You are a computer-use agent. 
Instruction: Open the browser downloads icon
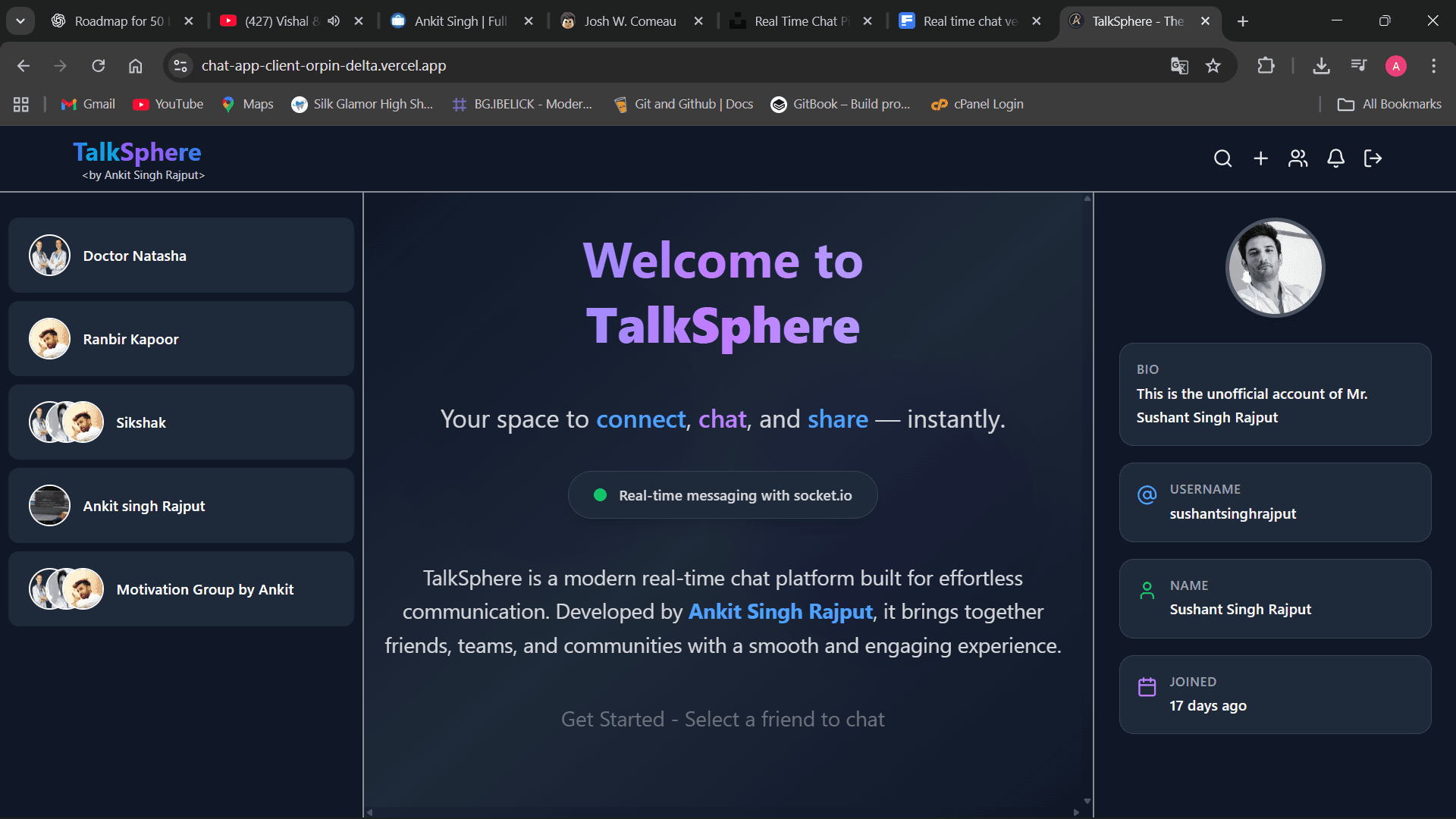[x=1321, y=66]
